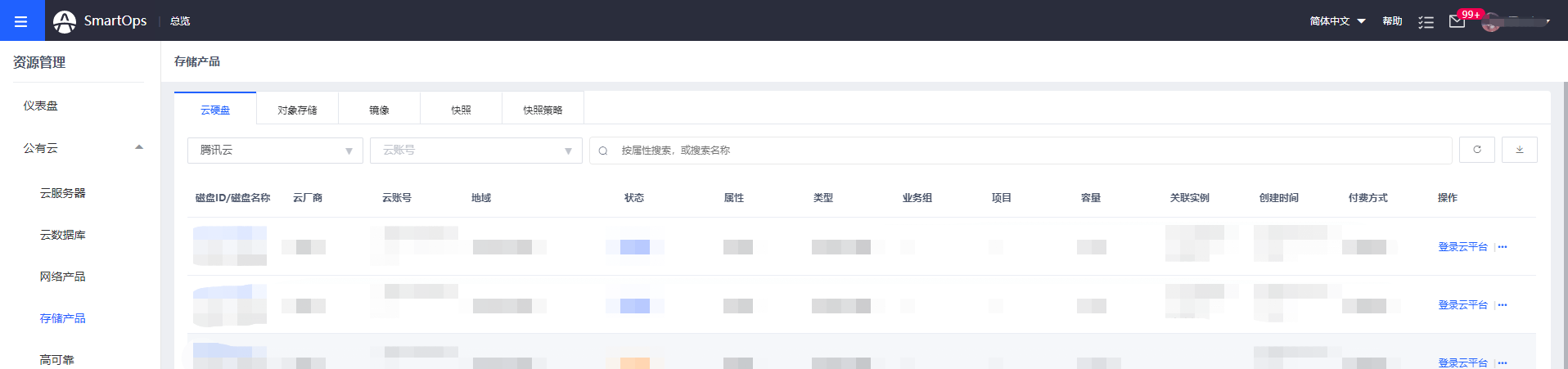1568x369 pixels.
Task: Click 登录云平台 in third row
Action: [1463, 362]
